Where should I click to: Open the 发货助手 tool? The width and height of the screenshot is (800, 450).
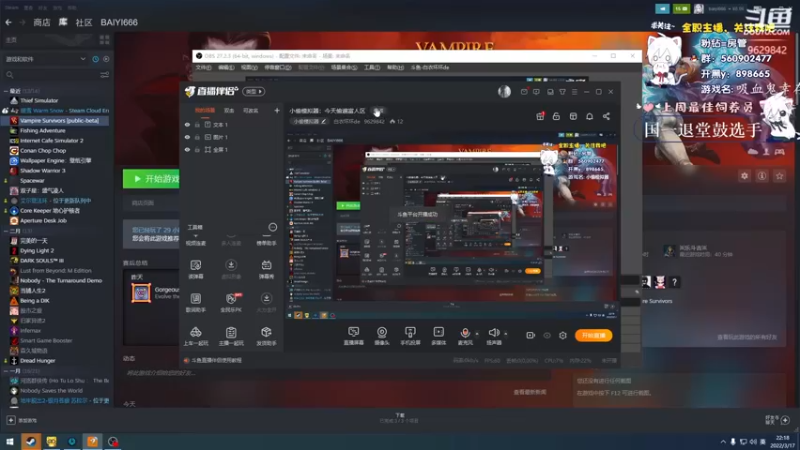[266, 336]
